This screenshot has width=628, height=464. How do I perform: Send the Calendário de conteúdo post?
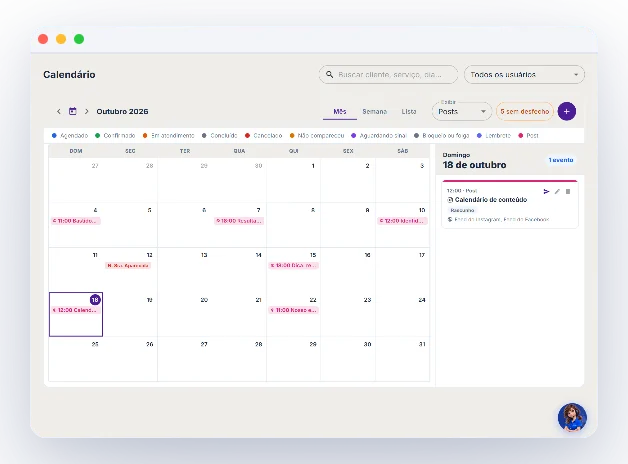tap(546, 191)
